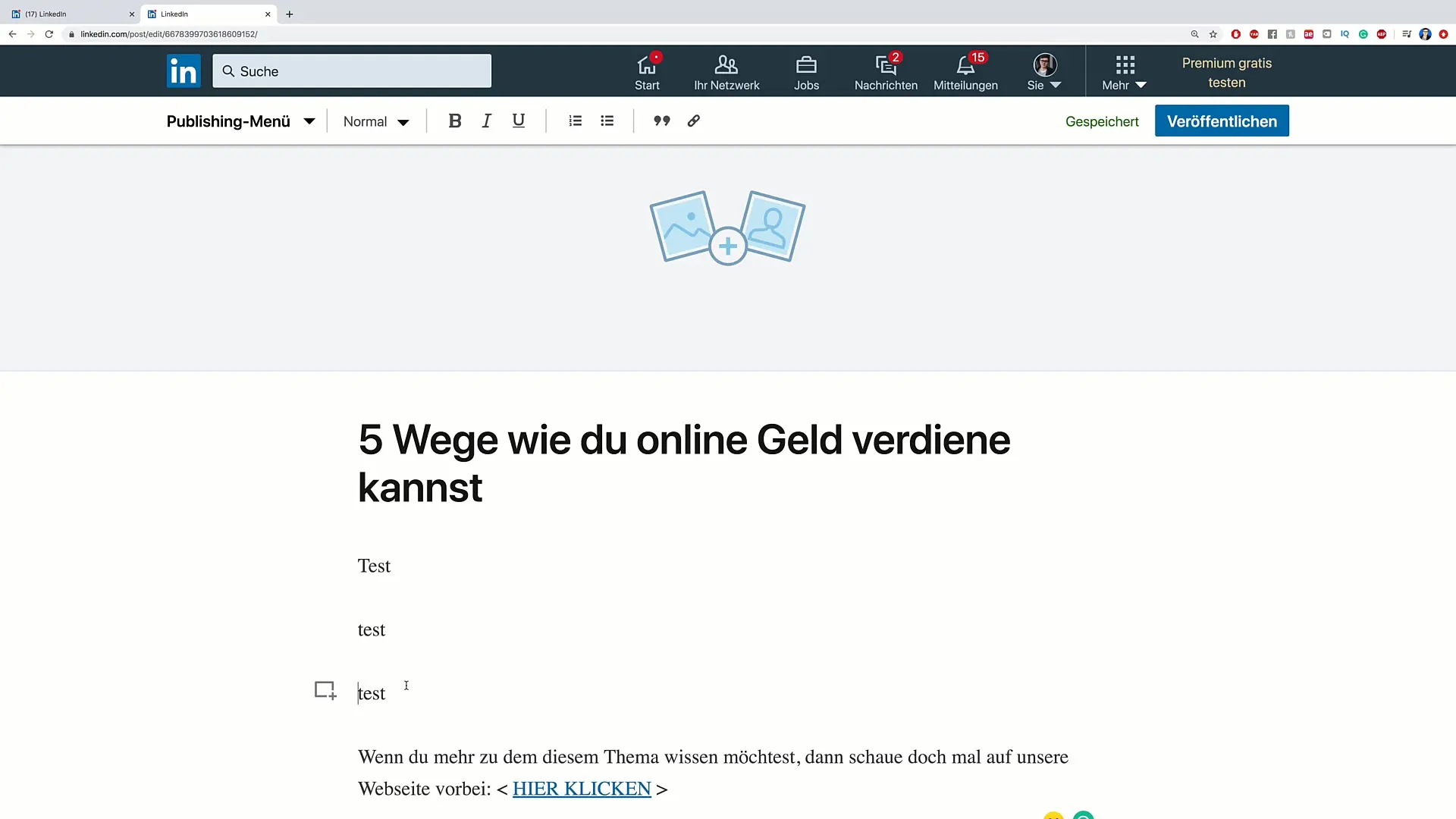Select the Start navigation menu item

(x=648, y=72)
